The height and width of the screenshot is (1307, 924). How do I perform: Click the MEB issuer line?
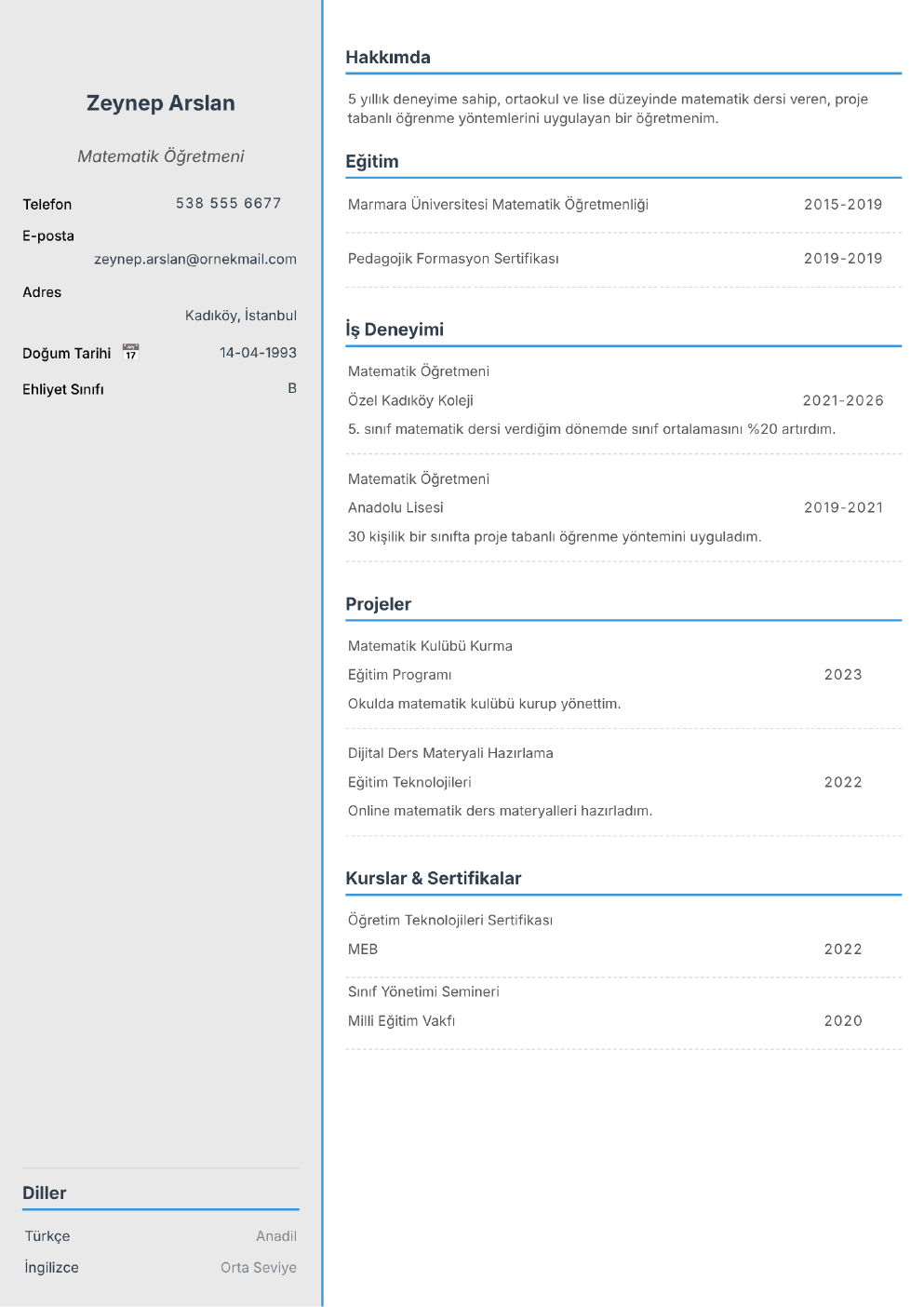click(x=363, y=950)
